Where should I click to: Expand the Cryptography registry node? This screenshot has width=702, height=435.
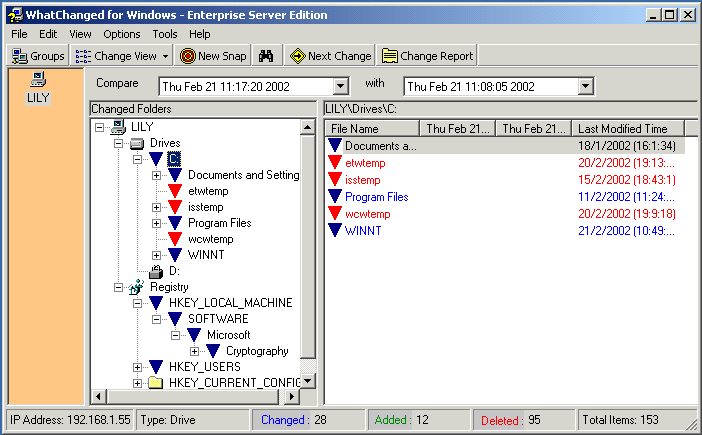coord(194,351)
